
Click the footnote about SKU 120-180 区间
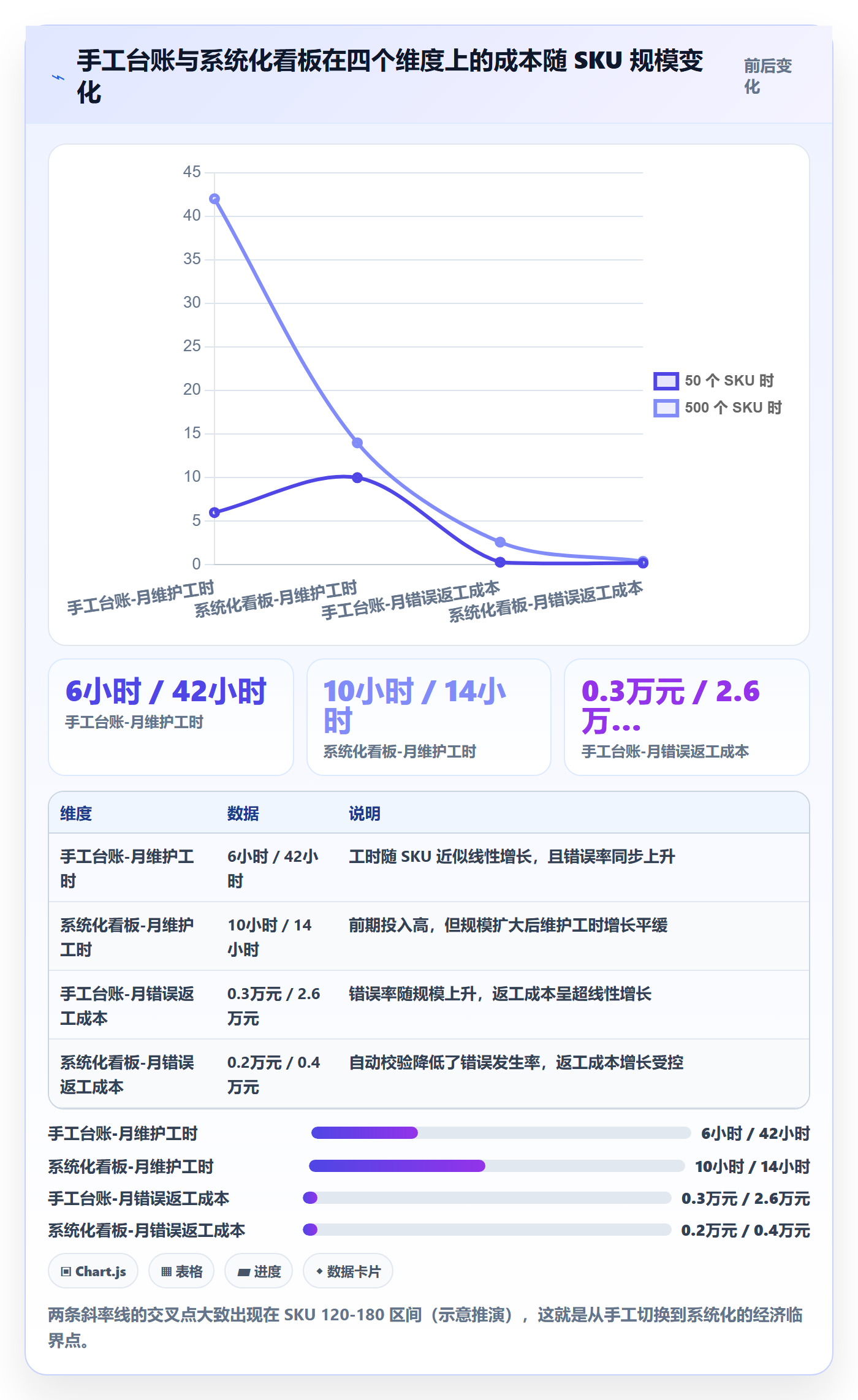click(x=425, y=1327)
